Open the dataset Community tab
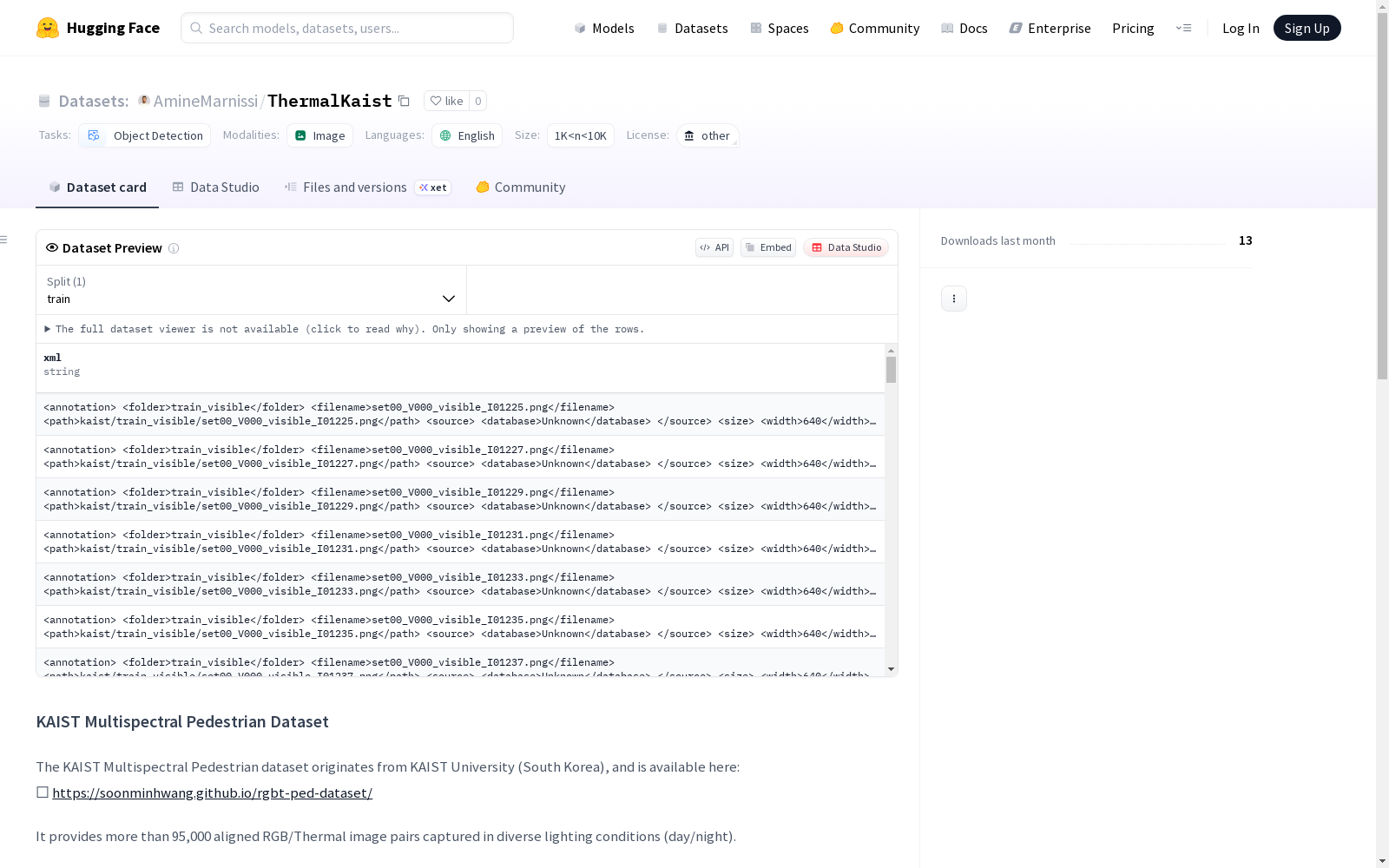 521,187
